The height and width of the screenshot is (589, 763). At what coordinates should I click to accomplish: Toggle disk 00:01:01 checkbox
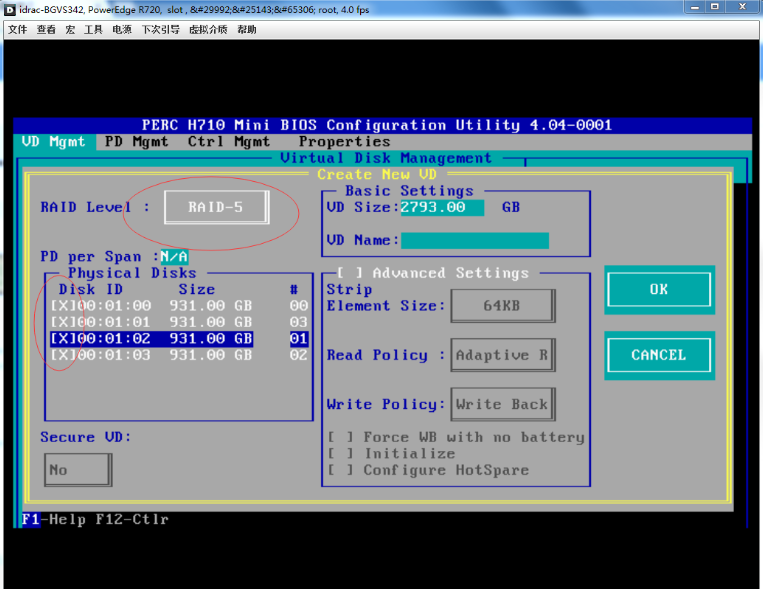click(63, 322)
